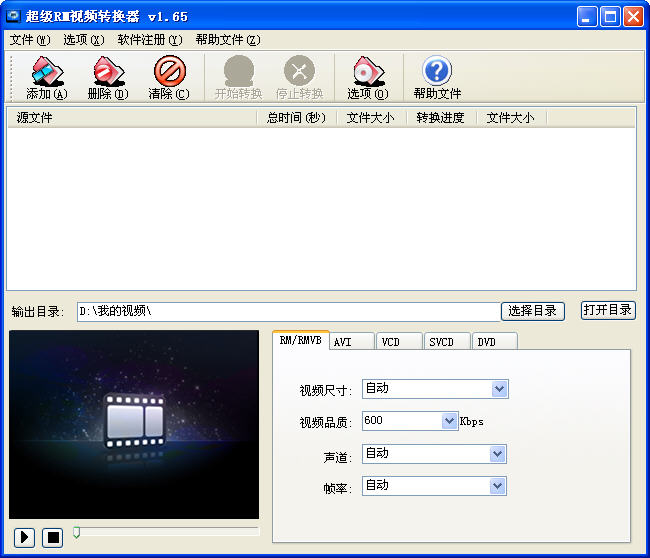Click the 总时间(秒) column header
Image resolution: width=650 pixels, height=558 pixels.
(x=297, y=118)
